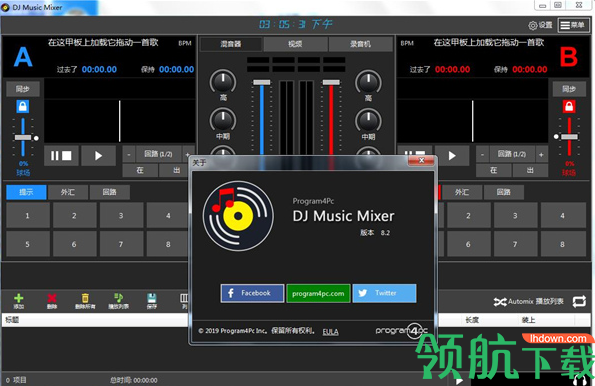Click deck A pause/stop button
The image size is (595, 386).
(x=61, y=156)
